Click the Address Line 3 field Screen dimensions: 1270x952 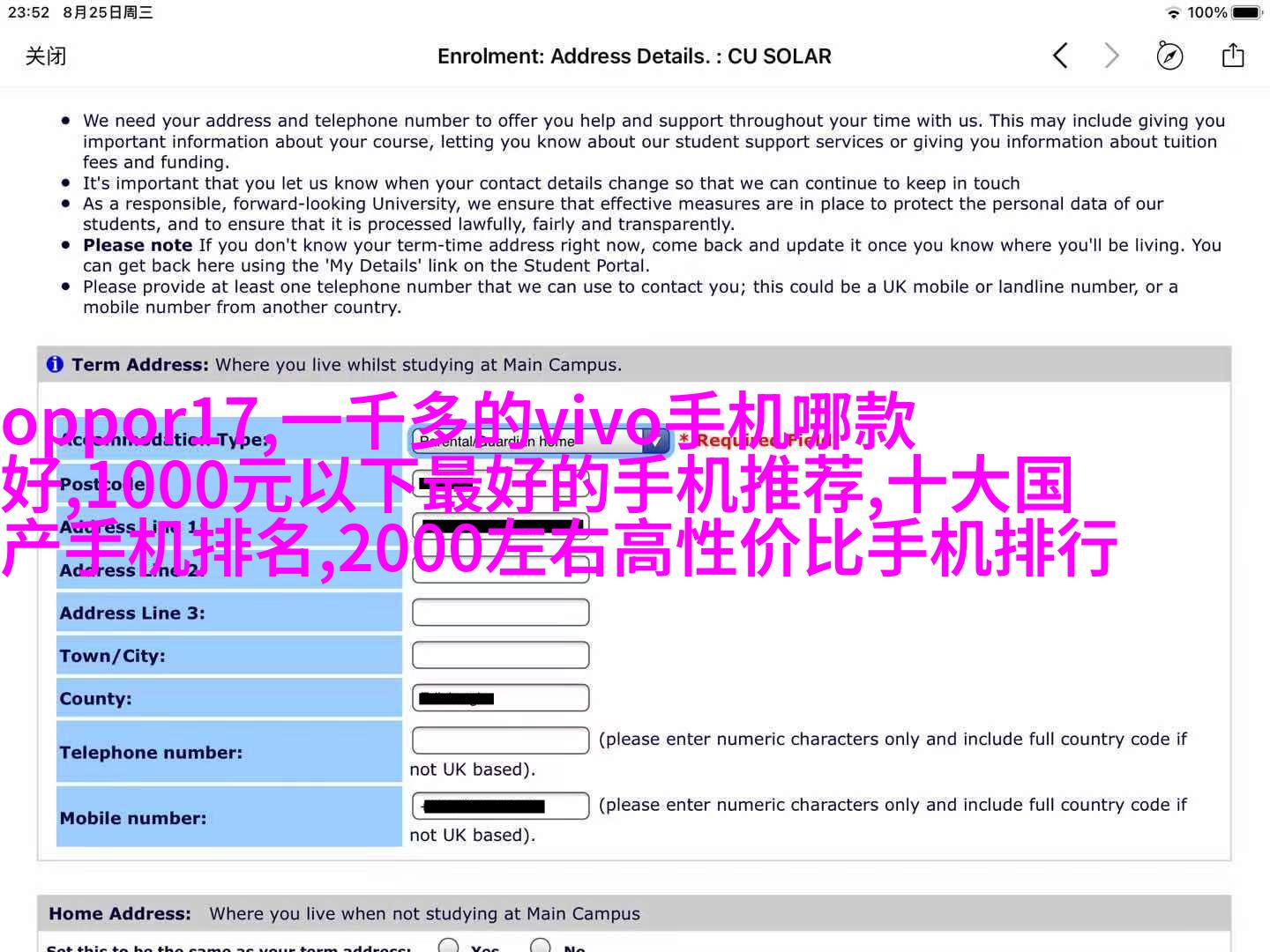click(x=500, y=613)
